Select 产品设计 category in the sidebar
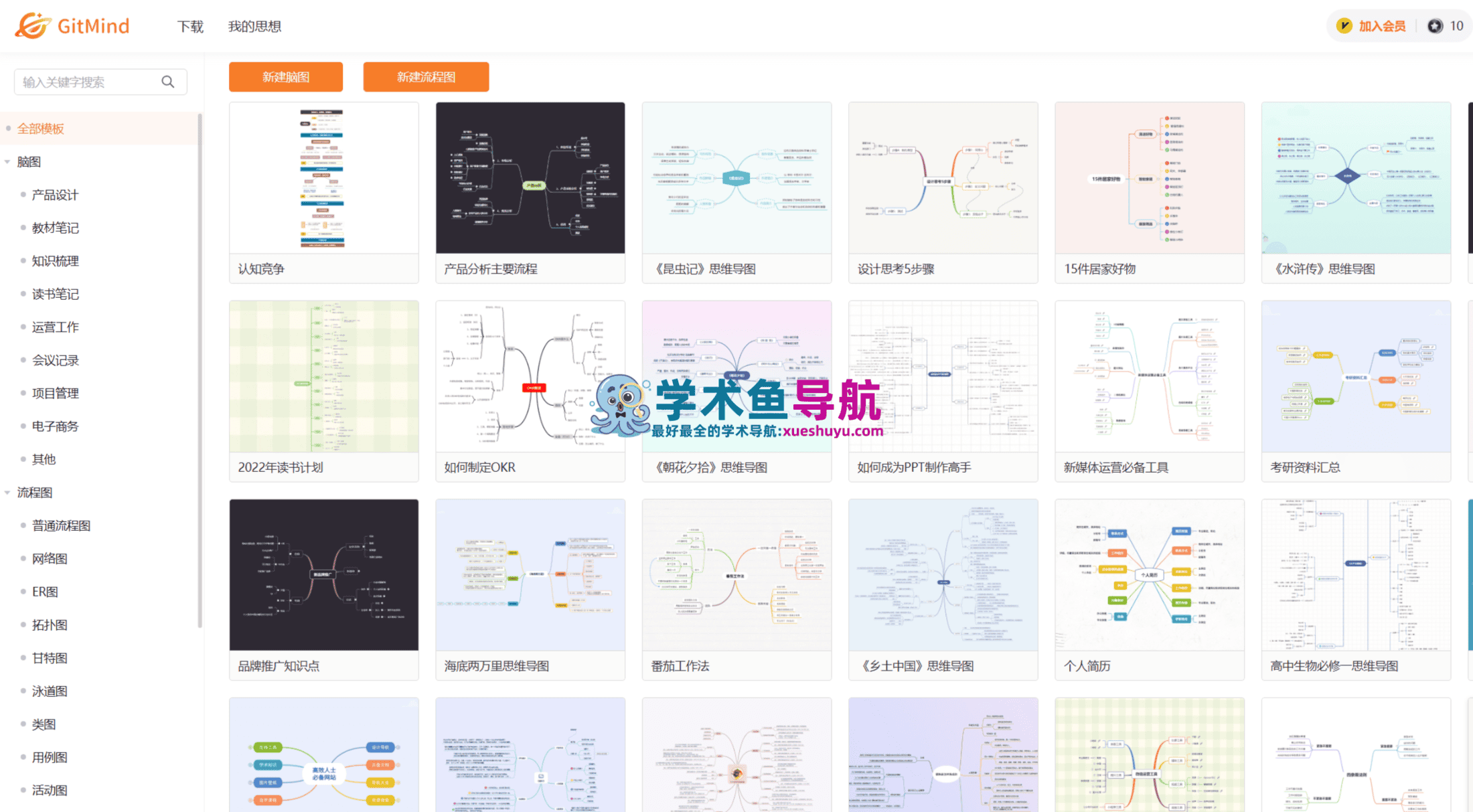The image size is (1473, 812). coord(55,195)
